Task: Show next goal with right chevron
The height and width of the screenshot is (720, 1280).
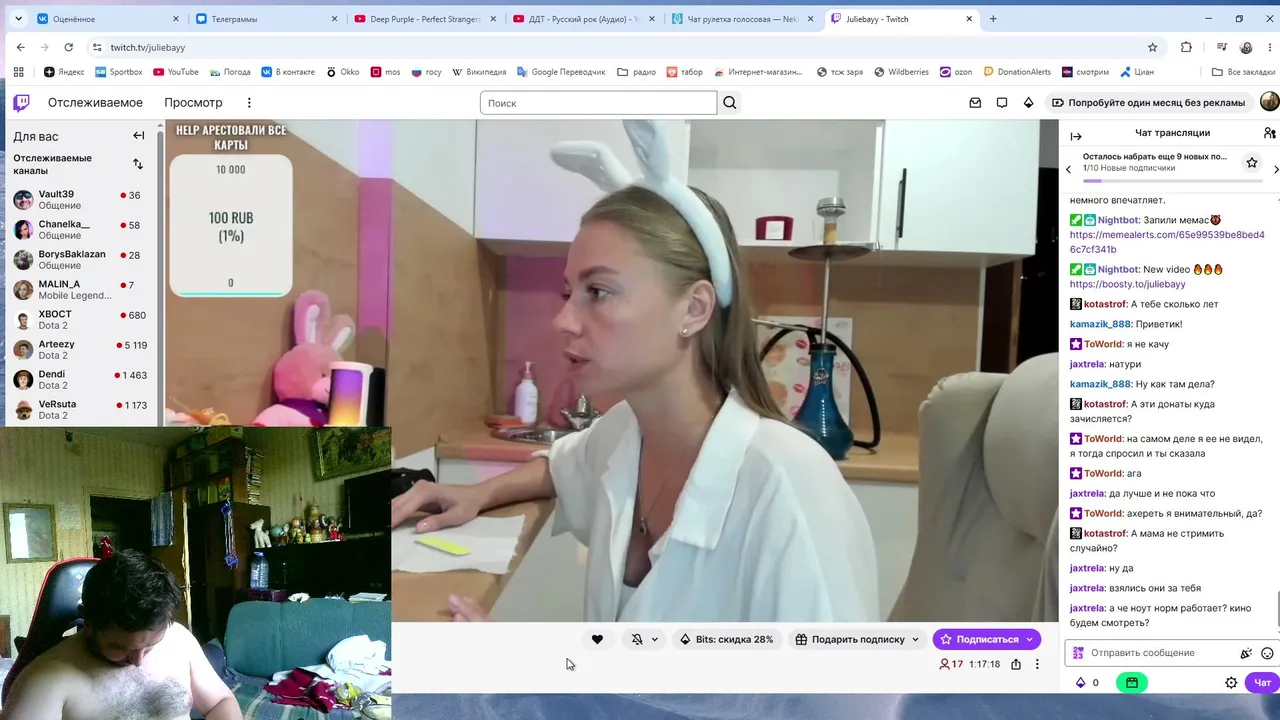Action: (x=1276, y=169)
